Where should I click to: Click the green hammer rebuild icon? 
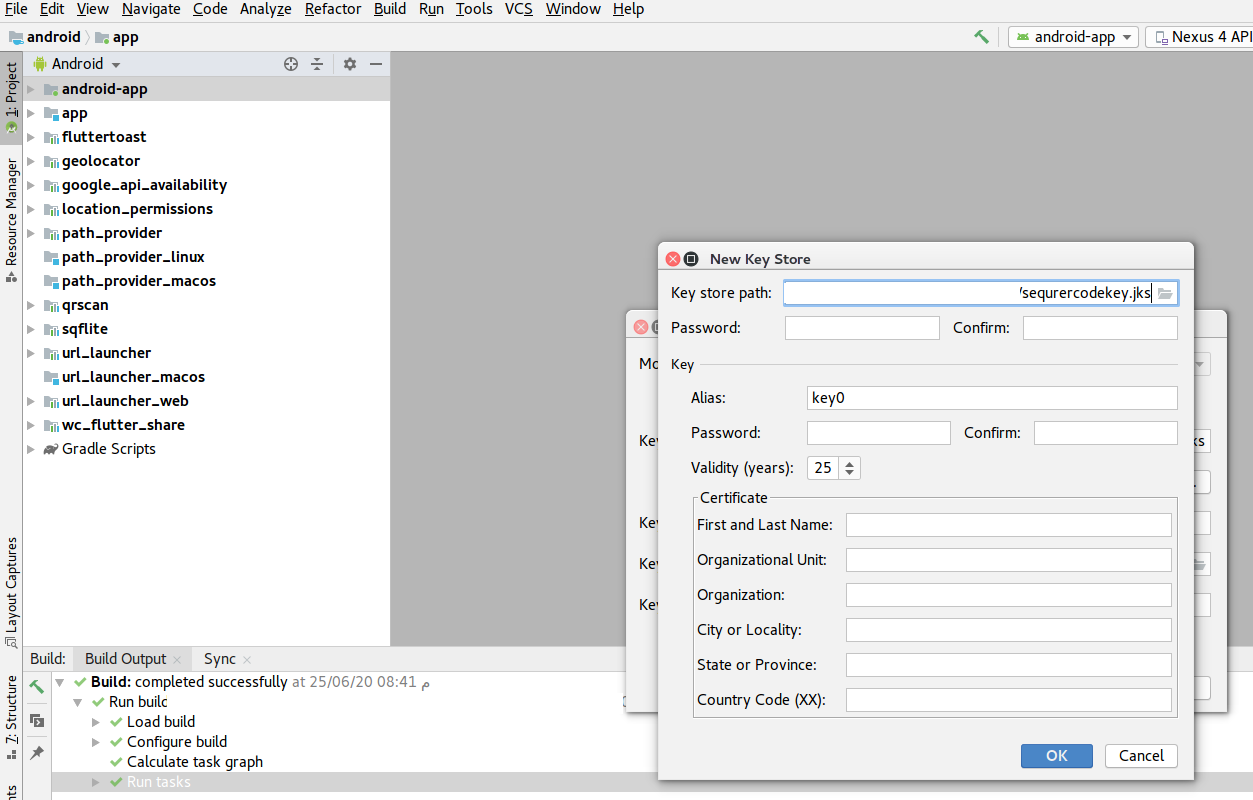[981, 36]
